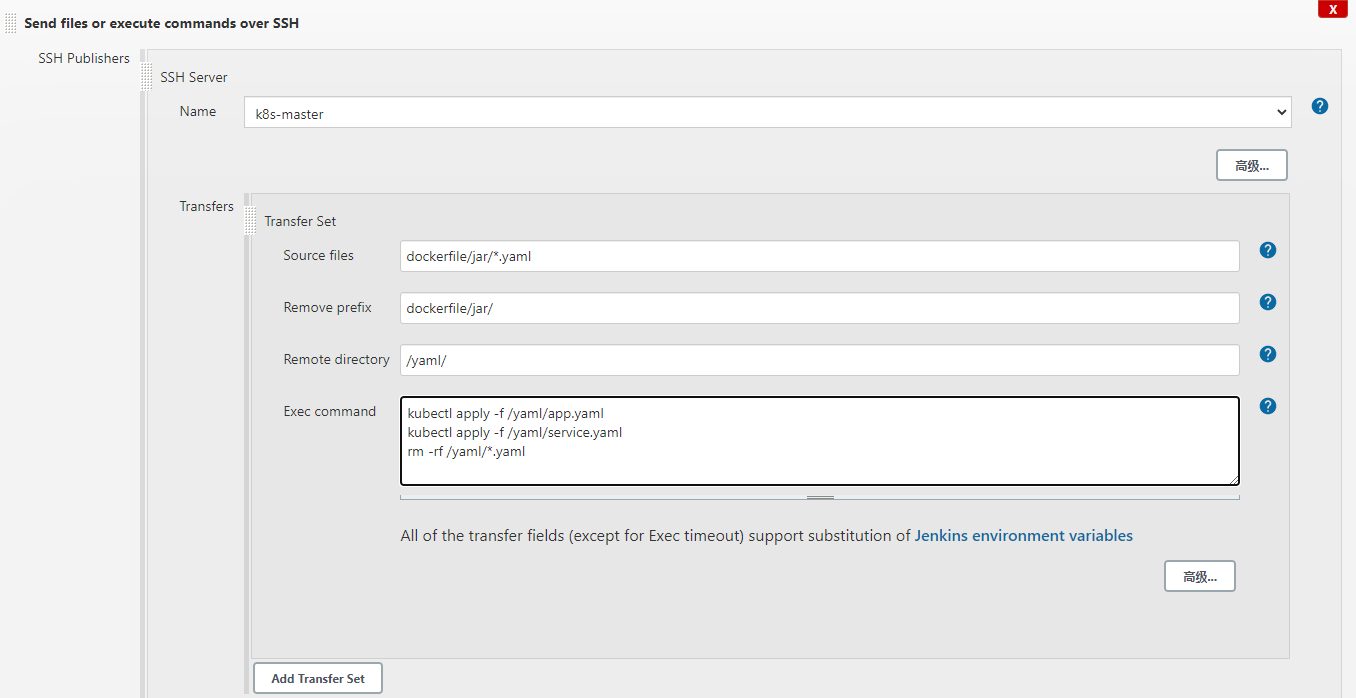Click the Add Transfer Set button
The height and width of the screenshot is (698, 1356).
318,678
